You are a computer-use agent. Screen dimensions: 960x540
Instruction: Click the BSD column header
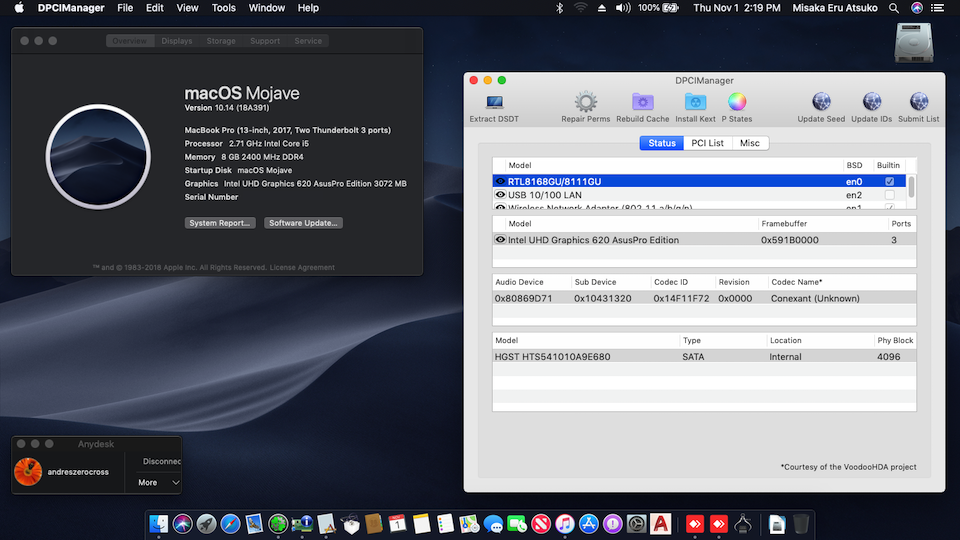[x=854, y=165]
